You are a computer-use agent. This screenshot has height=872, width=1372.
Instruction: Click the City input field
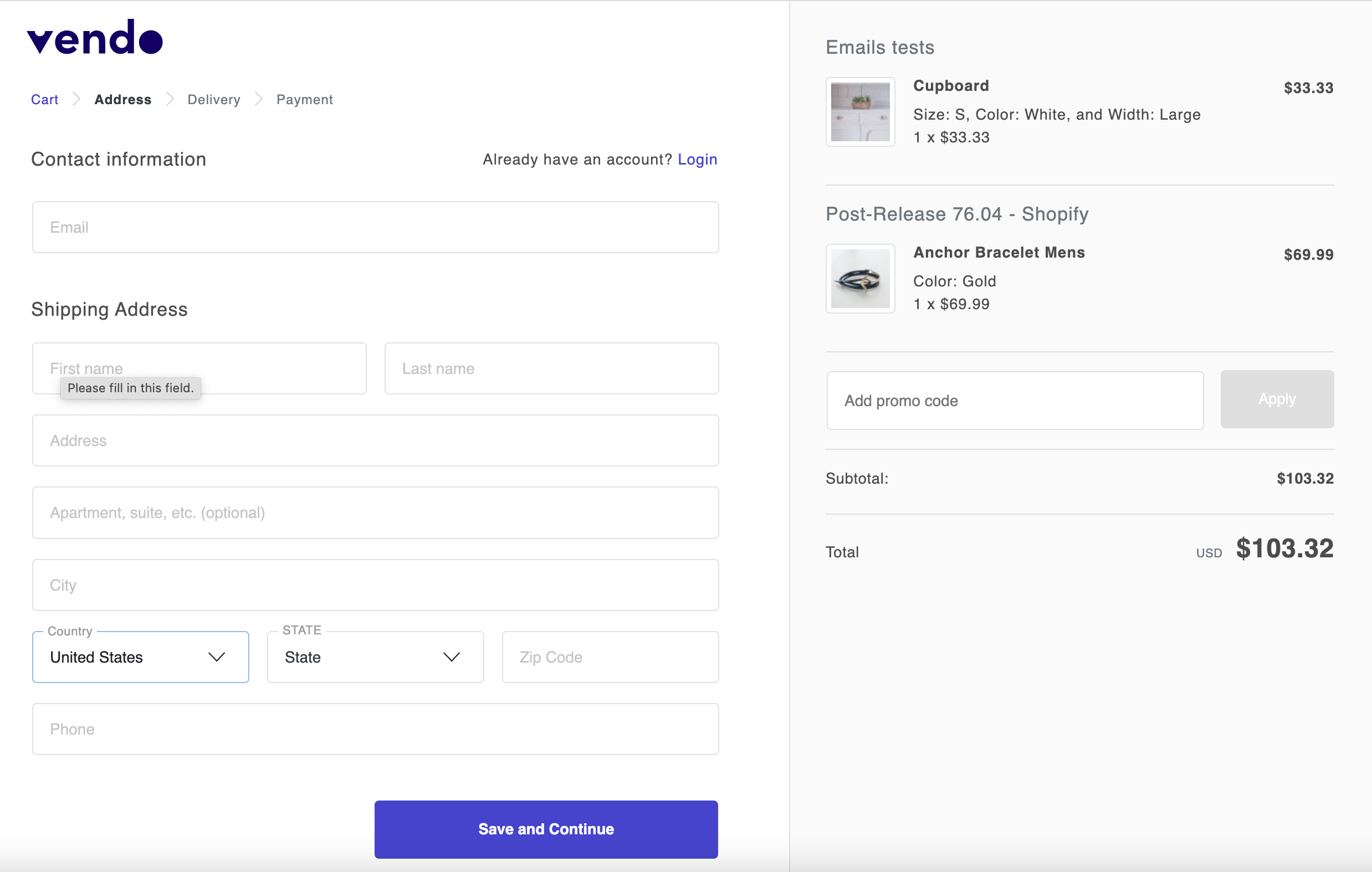click(x=375, y=585)
